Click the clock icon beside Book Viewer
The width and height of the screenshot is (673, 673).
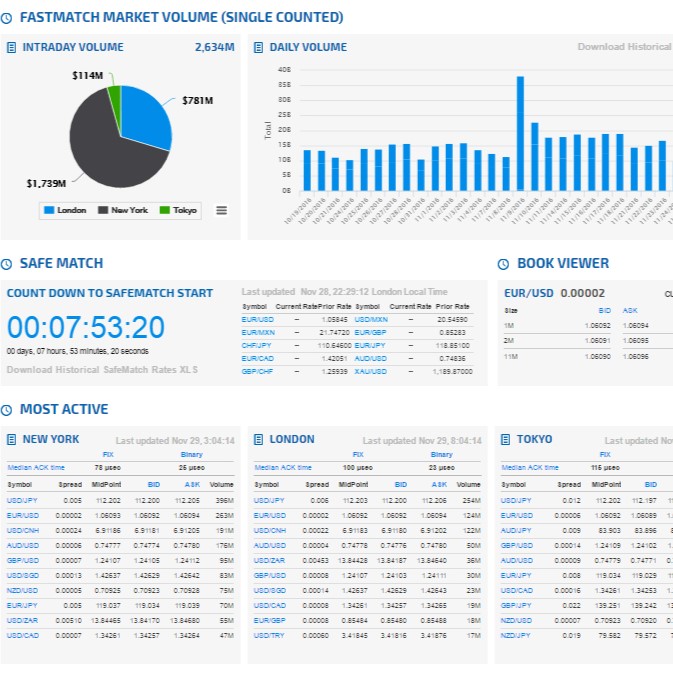point(503,264)
